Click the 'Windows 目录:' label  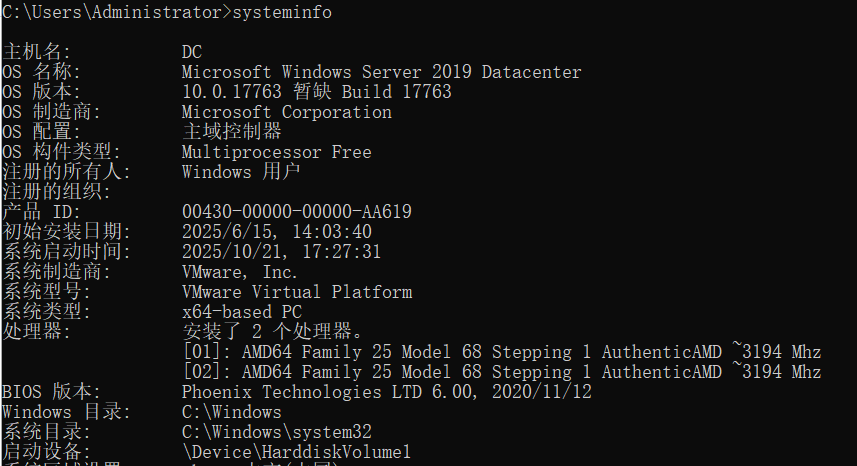[67, 412]
